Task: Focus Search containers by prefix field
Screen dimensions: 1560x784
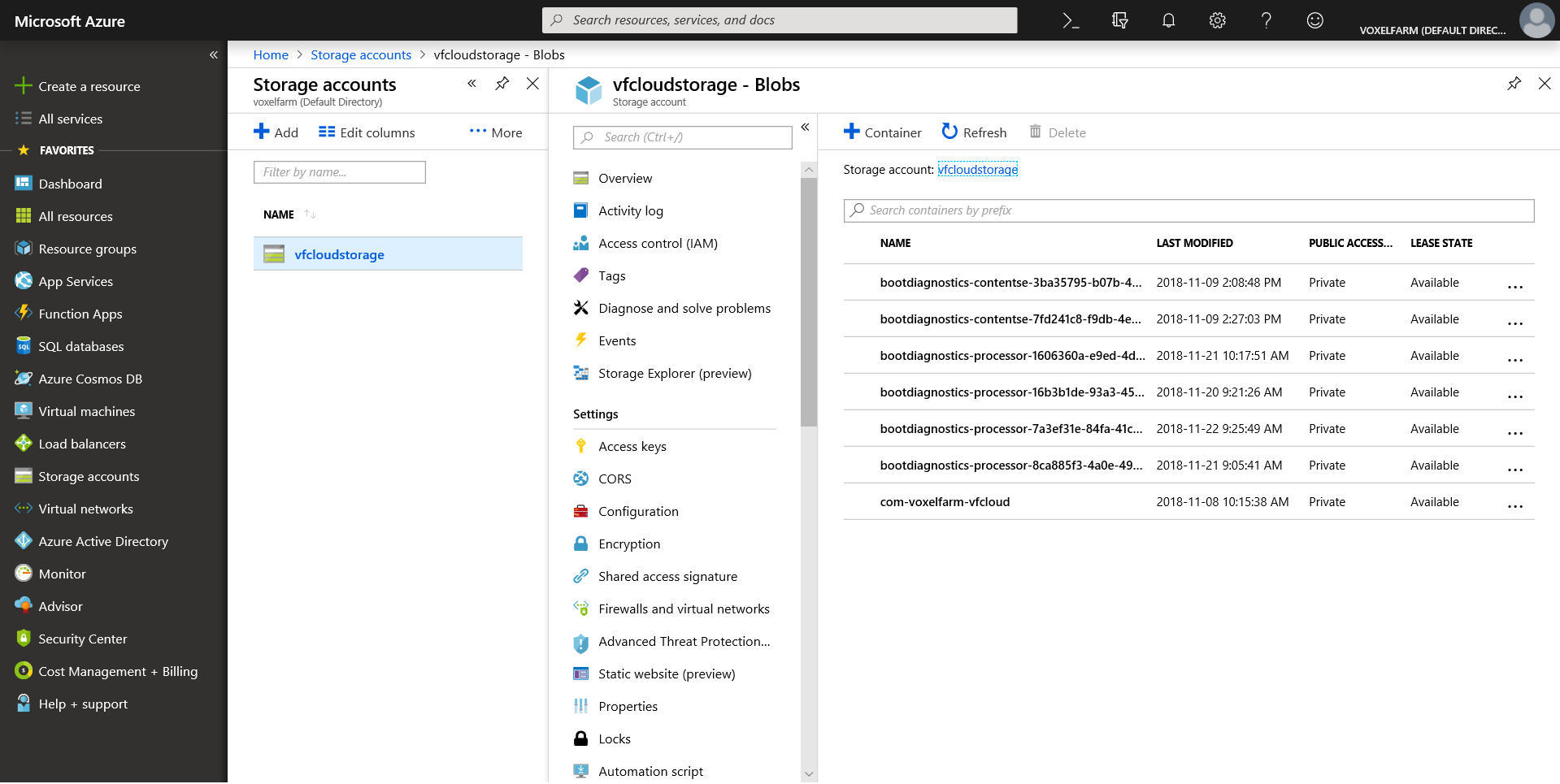Action: [1188, 210]
